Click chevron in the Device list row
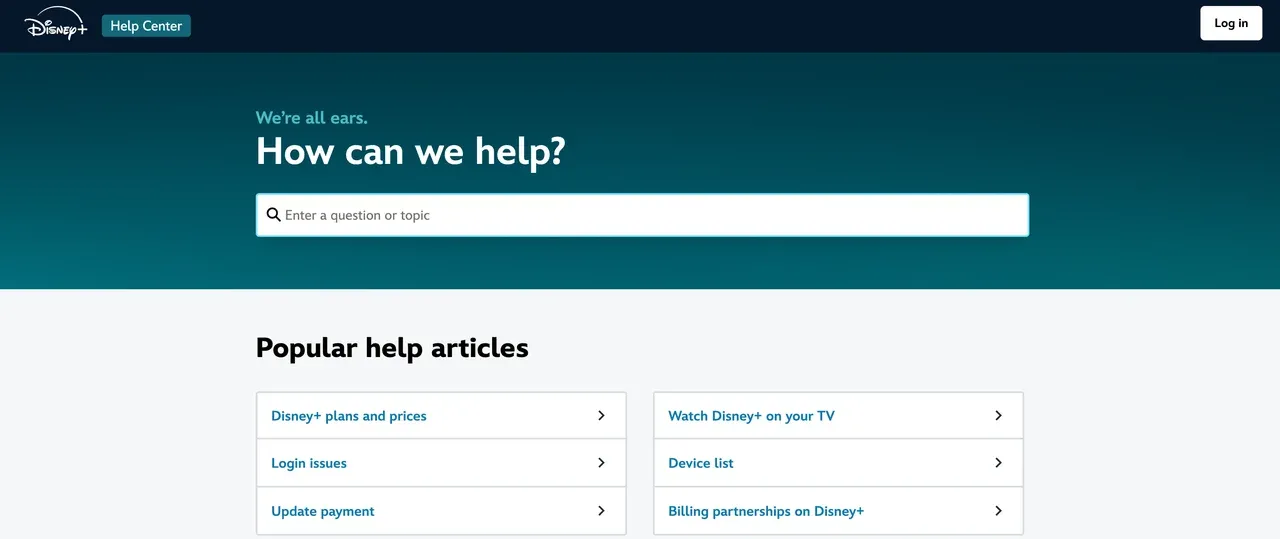The height and width of the screenshot is (539, 1280). (998, 463)
